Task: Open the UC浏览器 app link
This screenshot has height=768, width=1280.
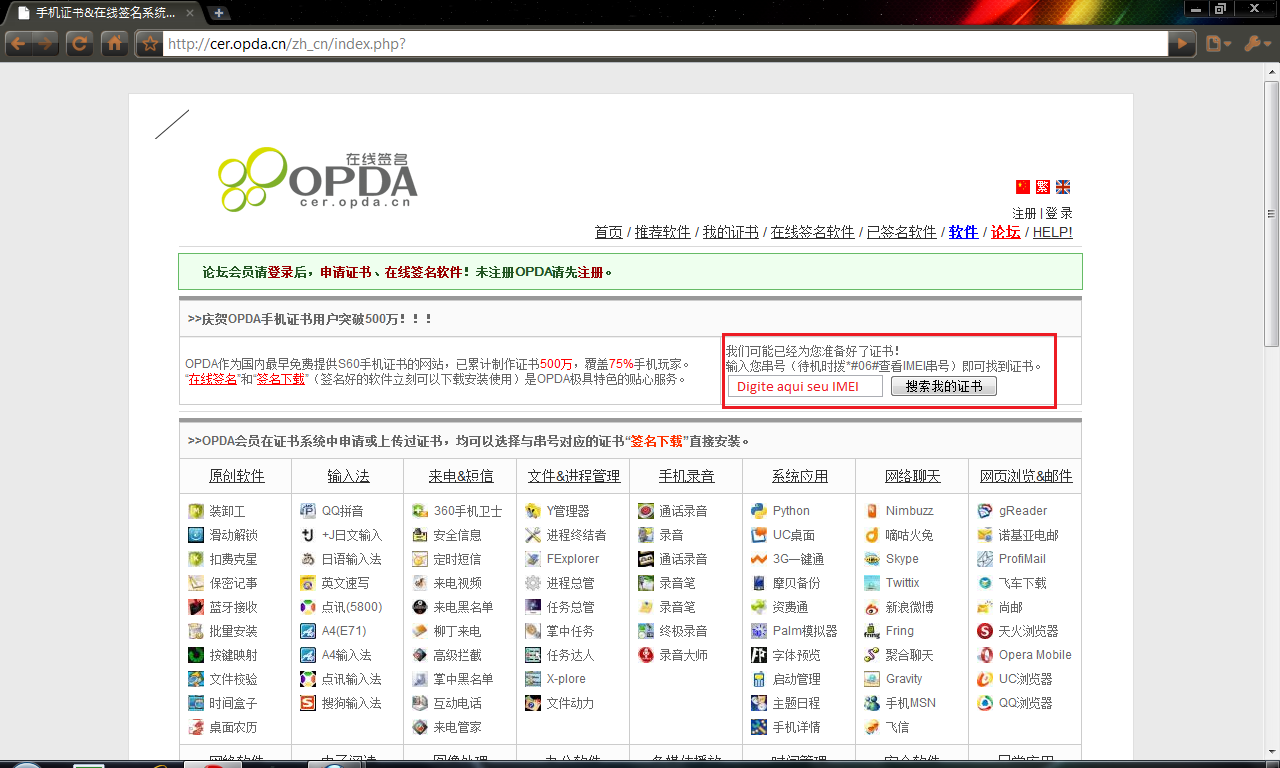Action: pyautogui.click(x=1025, y=679)
